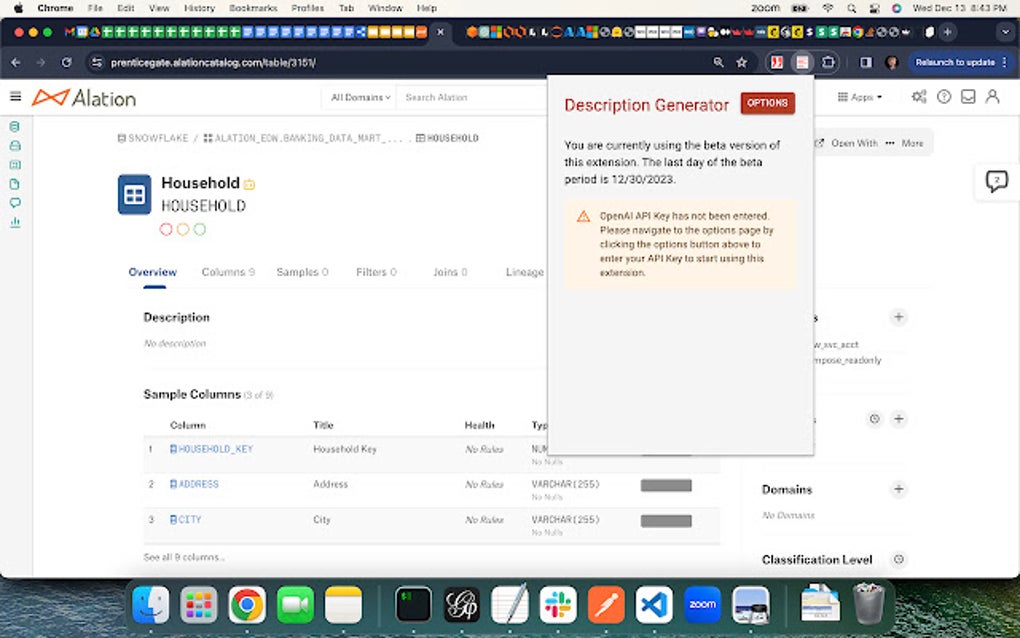Open the comments bubble showing 2 on the right

(995, 181)
